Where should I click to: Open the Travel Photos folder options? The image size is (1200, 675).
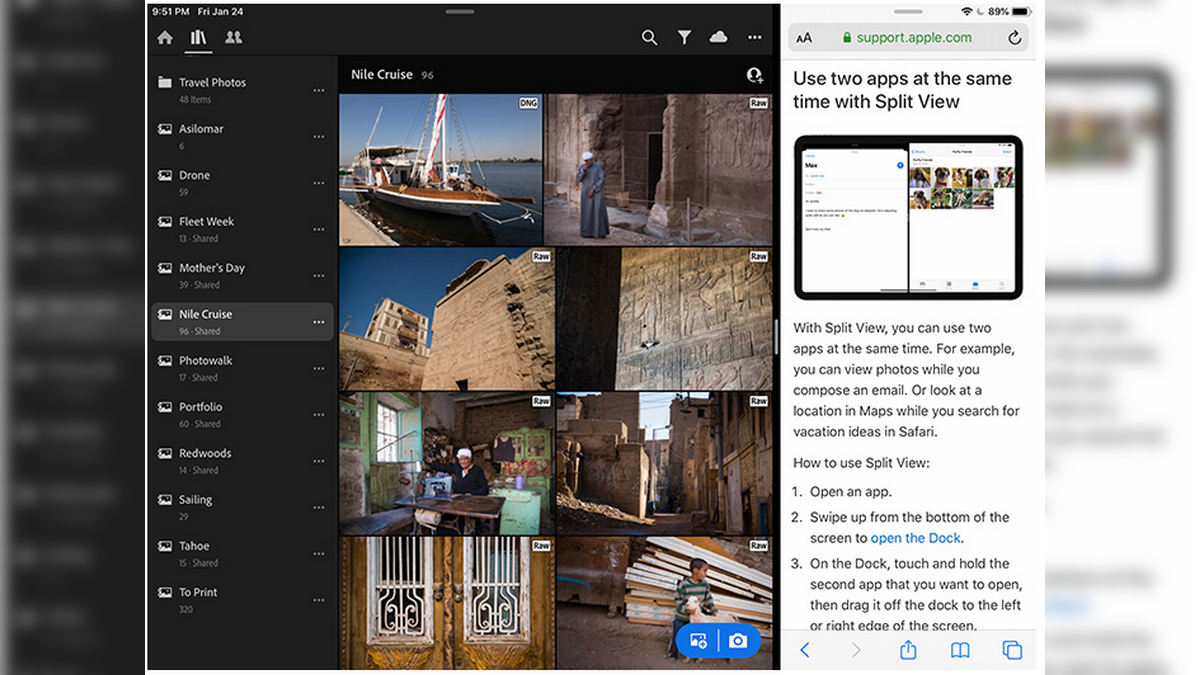point(318,90)
